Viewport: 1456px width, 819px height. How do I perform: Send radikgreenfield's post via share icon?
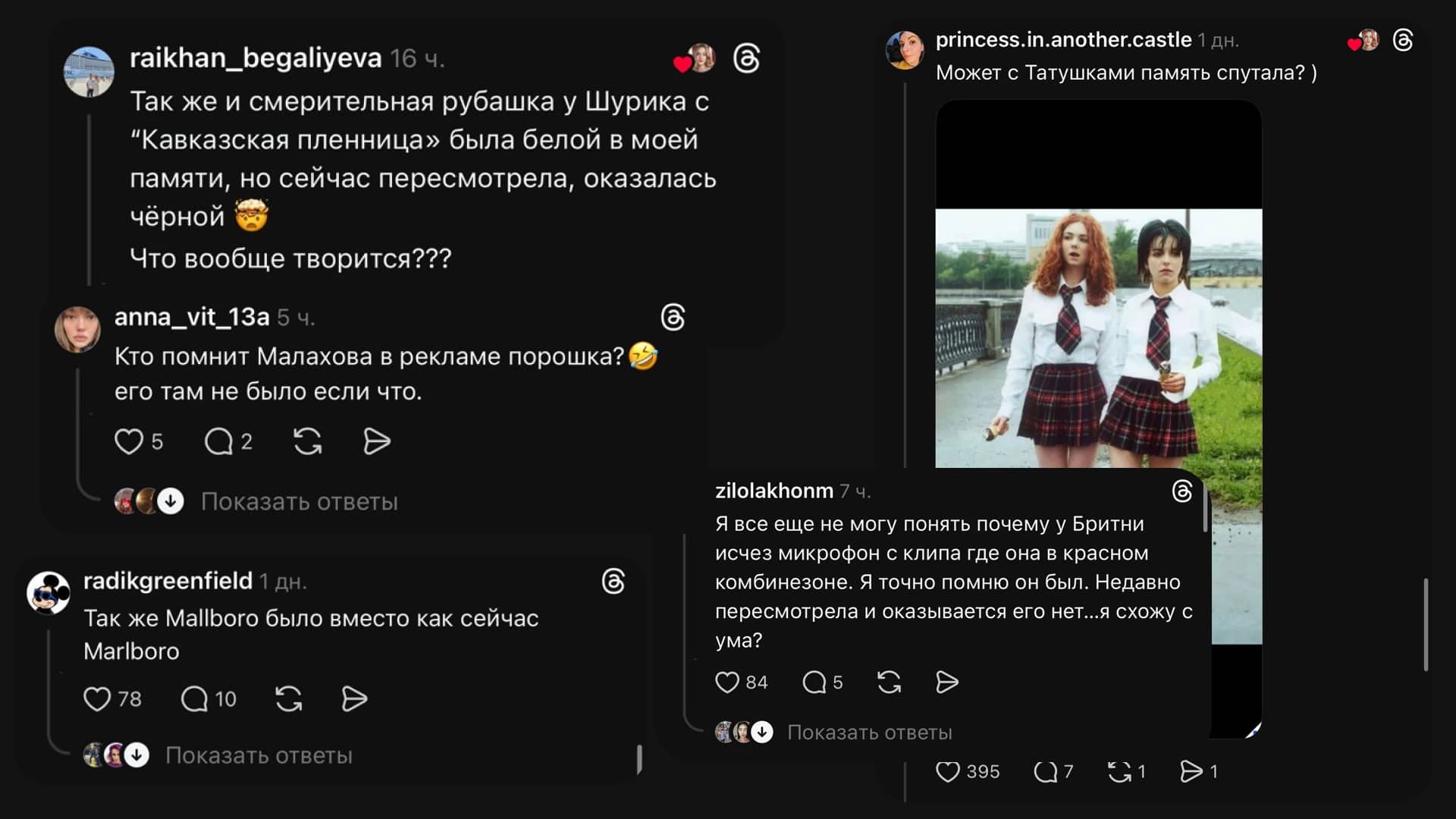(354, 698)
